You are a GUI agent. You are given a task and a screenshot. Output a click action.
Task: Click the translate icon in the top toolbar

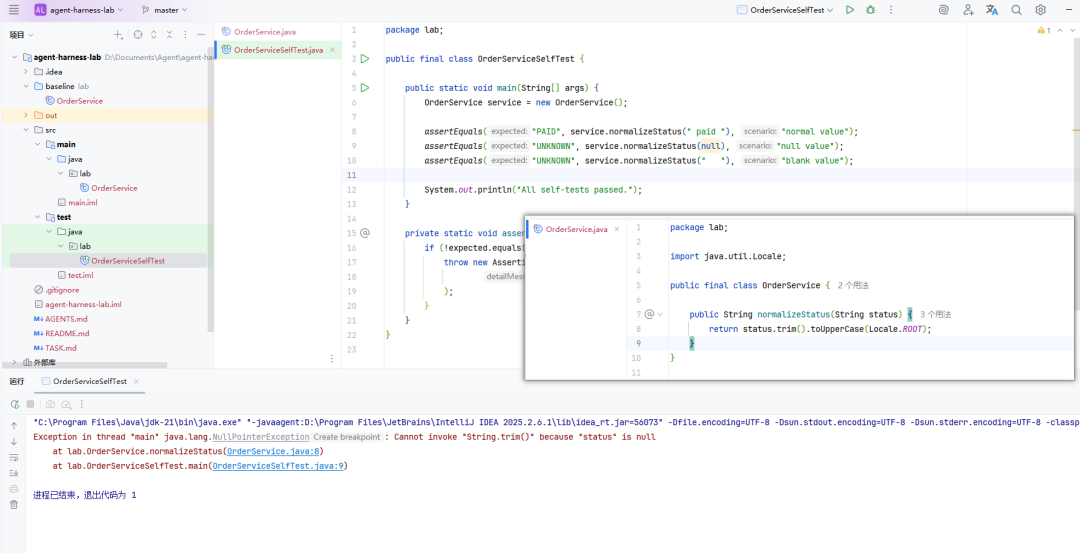coord(992,10)
